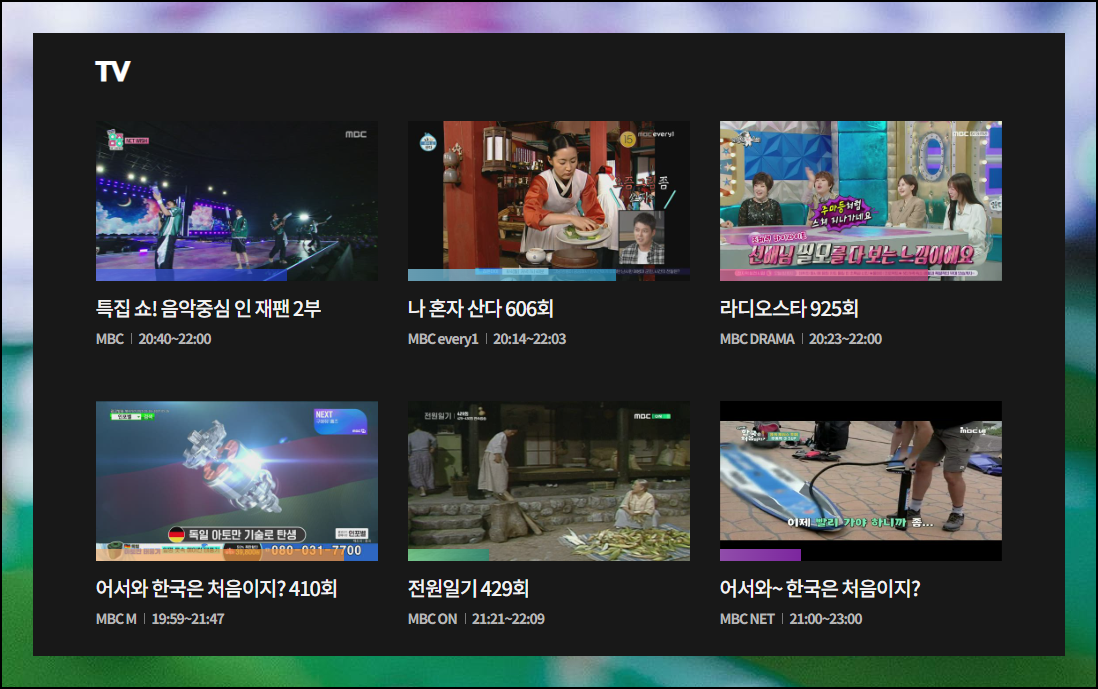Click the MBC ON channel label
The image size is (1098, 689).
click(433, 619)
